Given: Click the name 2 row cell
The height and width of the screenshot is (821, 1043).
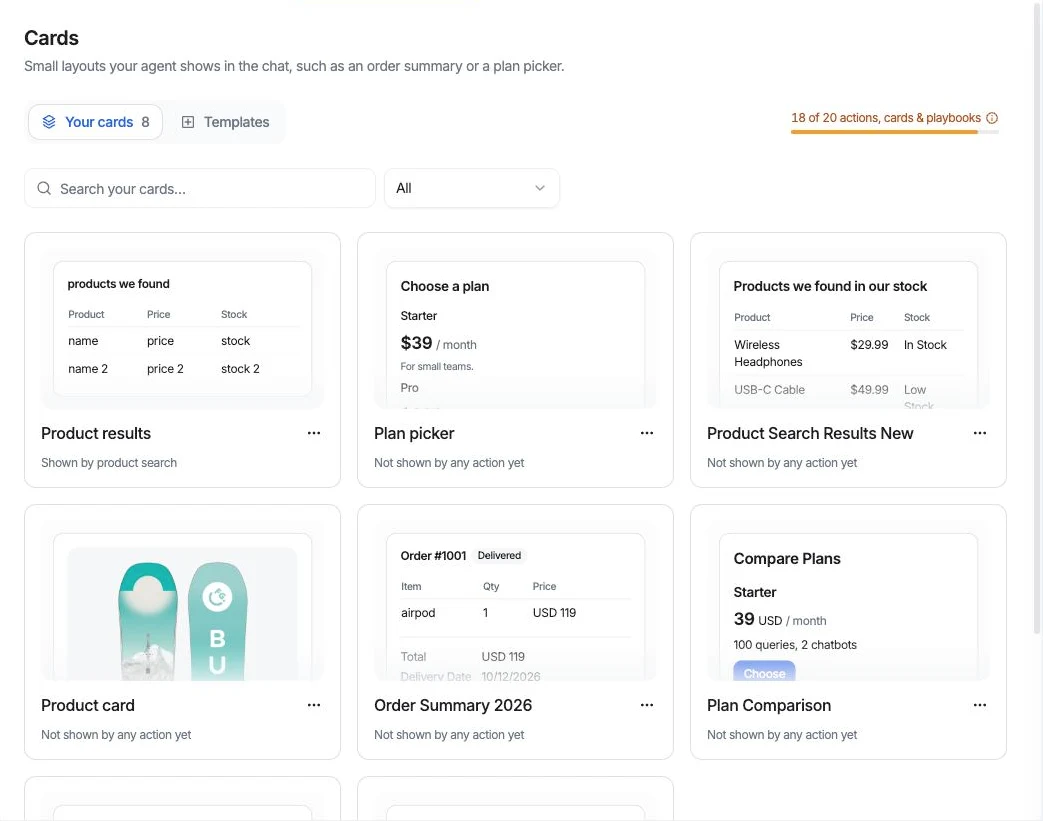Looking at the screenshot, I should pos(88,369).
